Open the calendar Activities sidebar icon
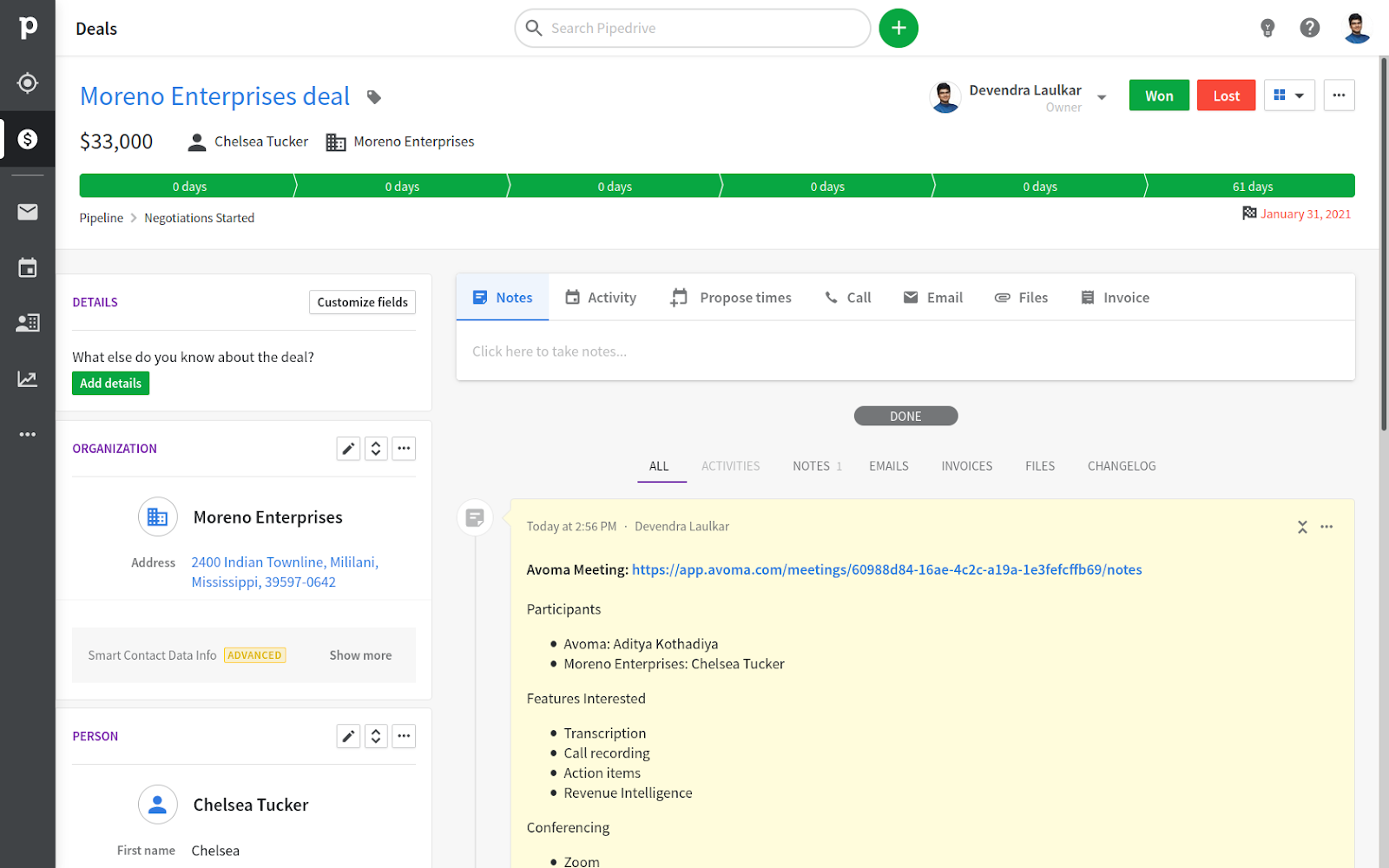This screenshot has width=1389, height=868. point(28,267)
